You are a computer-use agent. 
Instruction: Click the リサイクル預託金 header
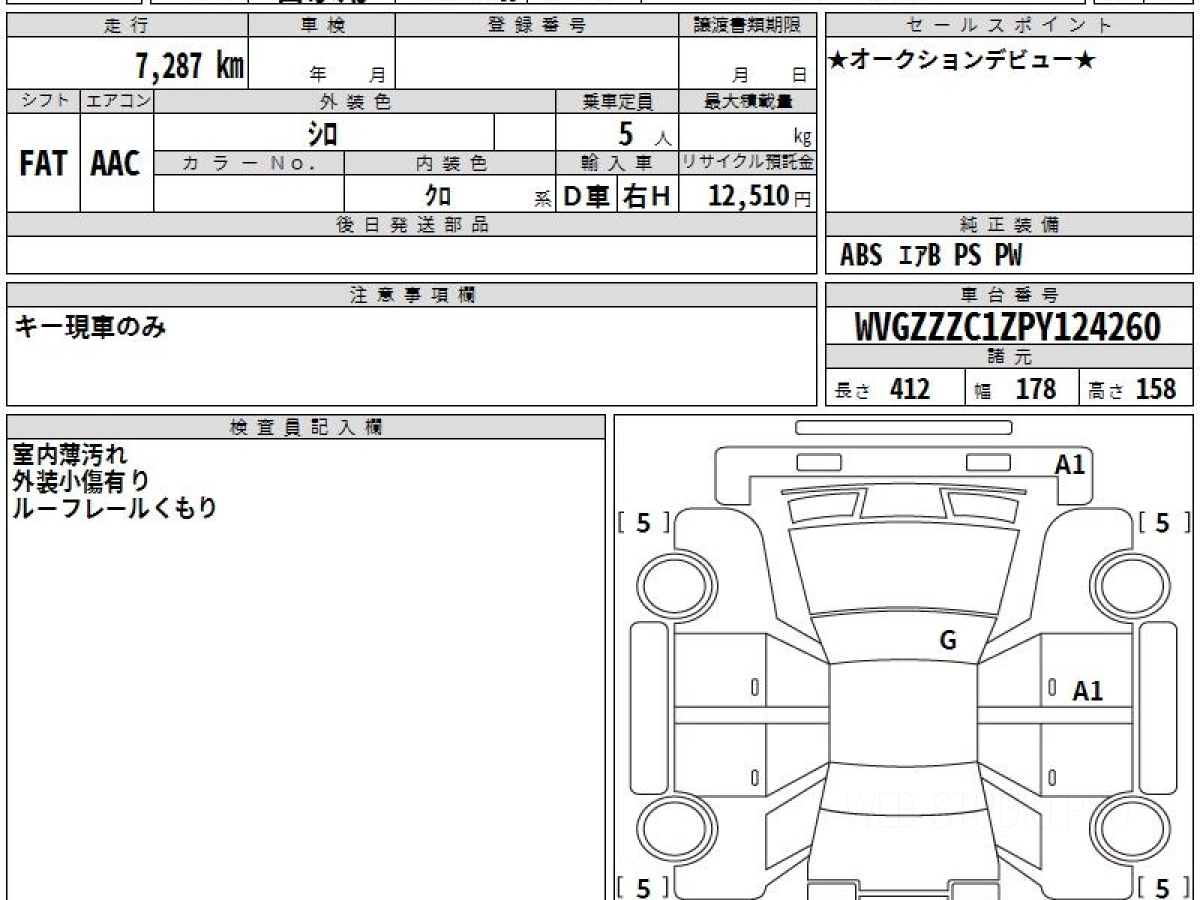coord(747,163)
